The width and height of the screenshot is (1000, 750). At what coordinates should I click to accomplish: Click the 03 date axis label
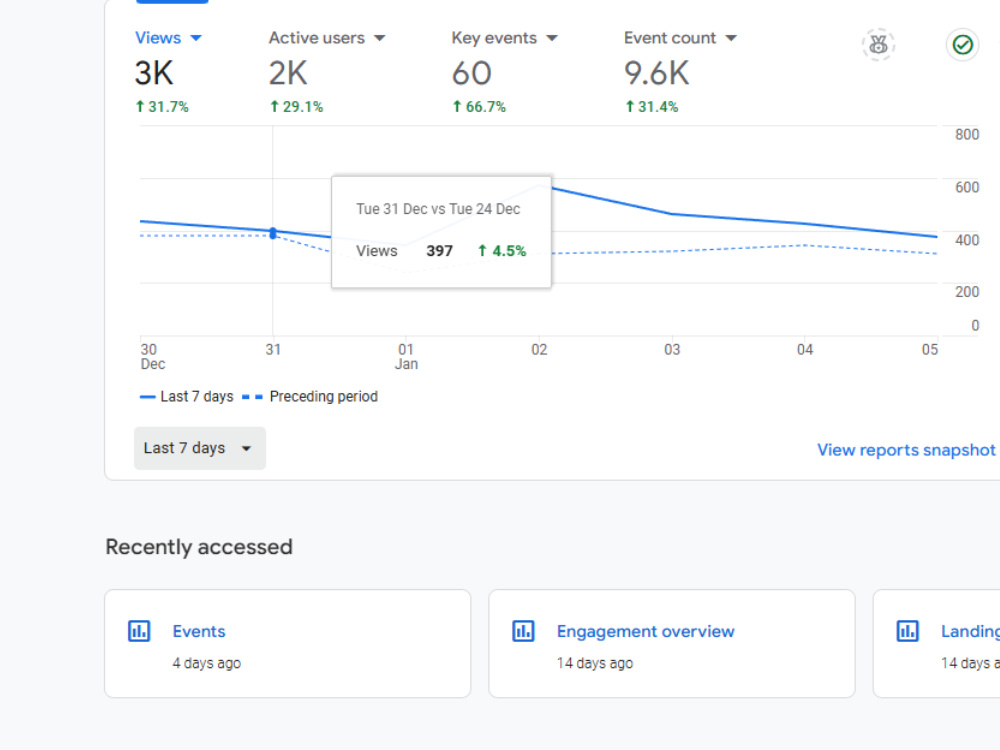pyautogui.click(x=672, y=349)
